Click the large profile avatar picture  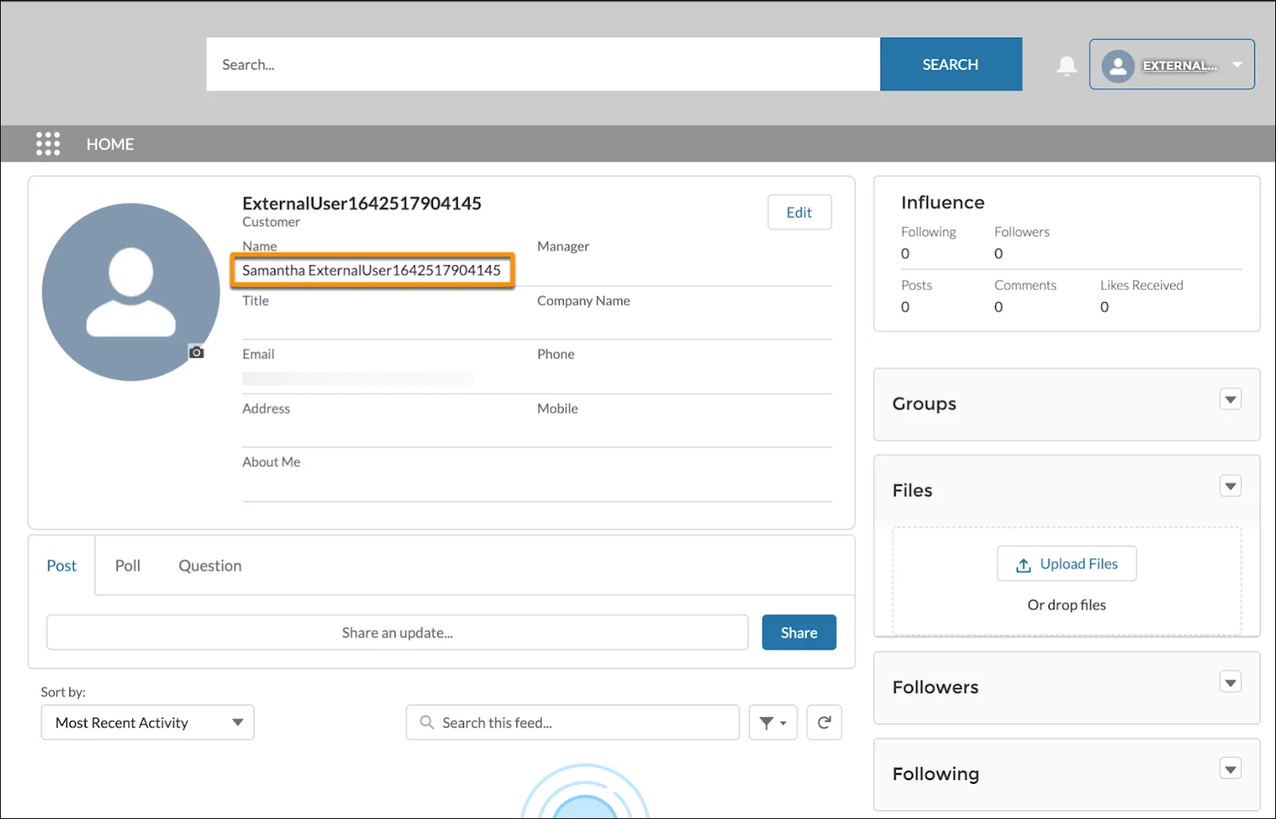[131, 292]
